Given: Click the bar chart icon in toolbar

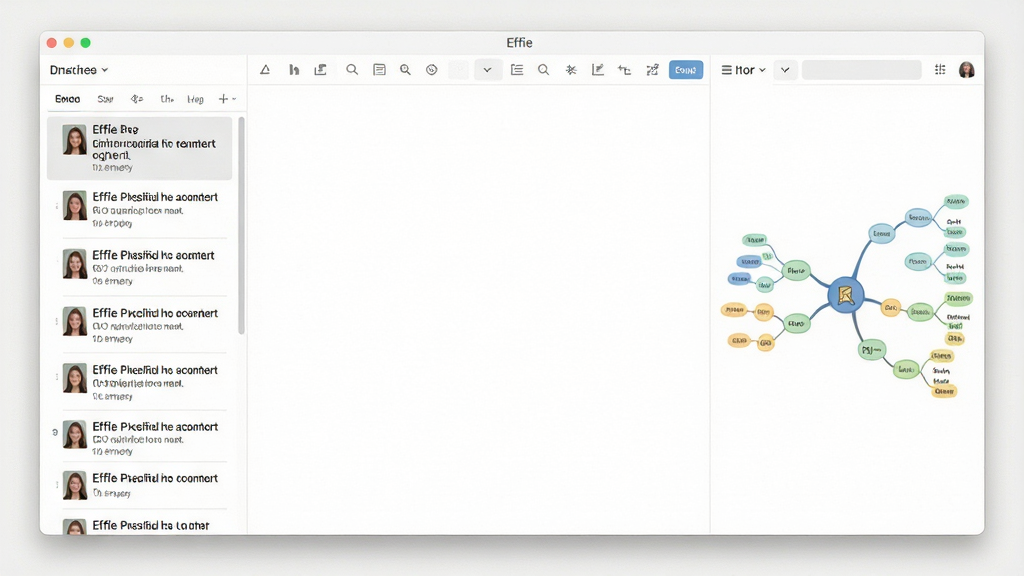Looking at the screenshot, I should tap(294, 70).
